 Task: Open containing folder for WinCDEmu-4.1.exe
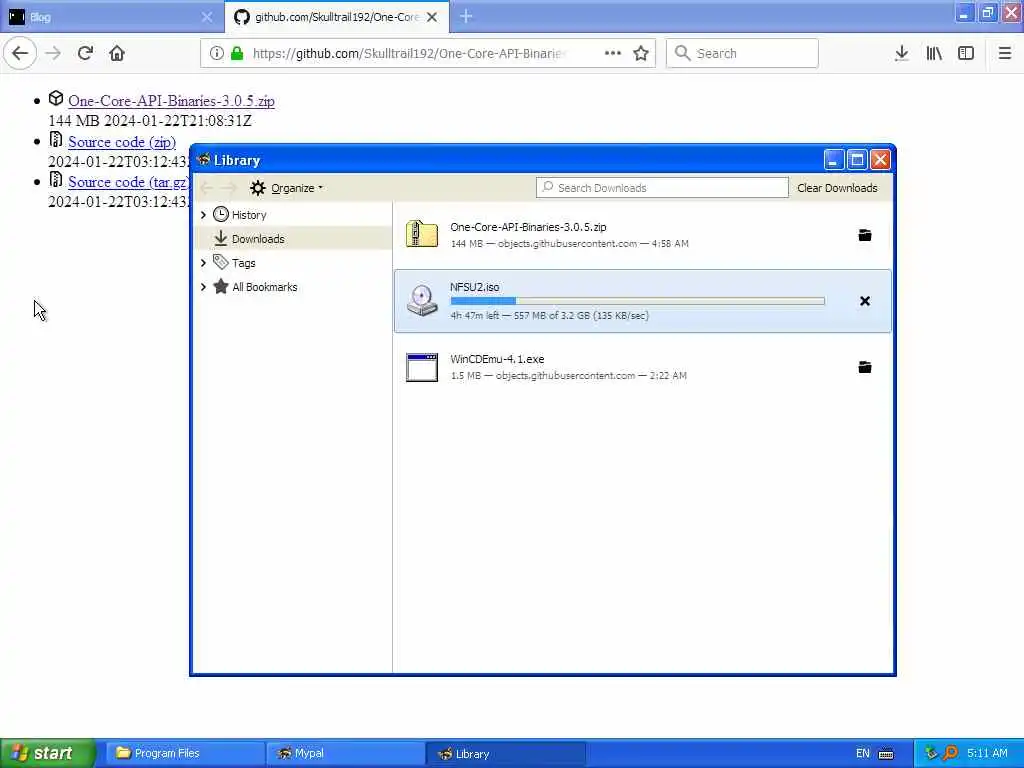865,367
